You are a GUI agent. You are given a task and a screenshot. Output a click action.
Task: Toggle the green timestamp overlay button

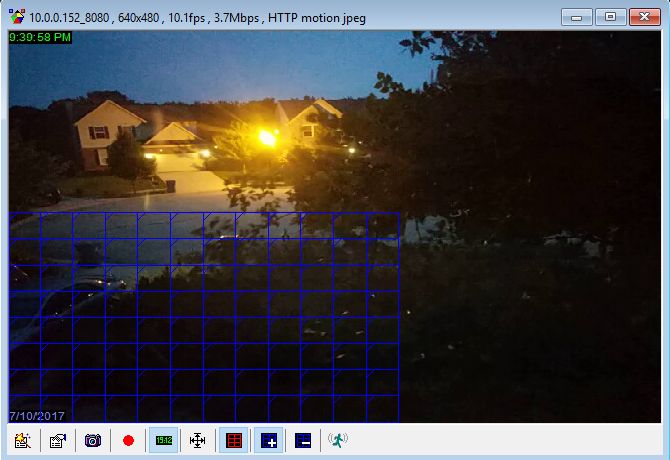pos(164,440)
